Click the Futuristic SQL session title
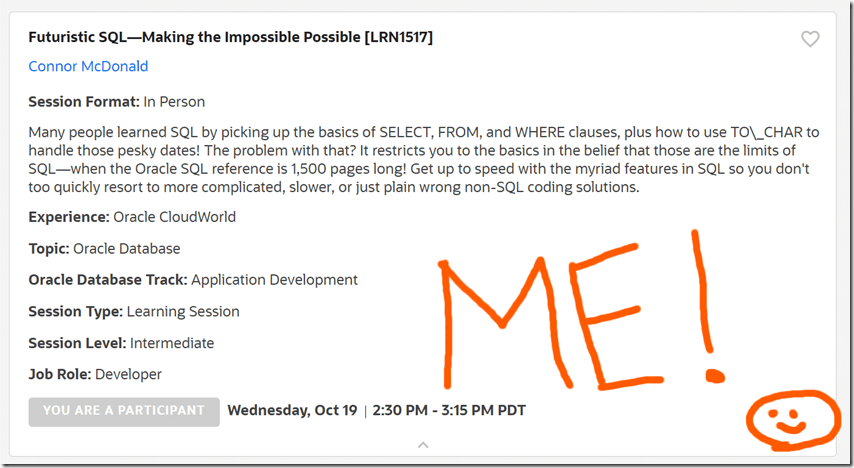Viewport: 854px width, 468px height. click(190, 38)
